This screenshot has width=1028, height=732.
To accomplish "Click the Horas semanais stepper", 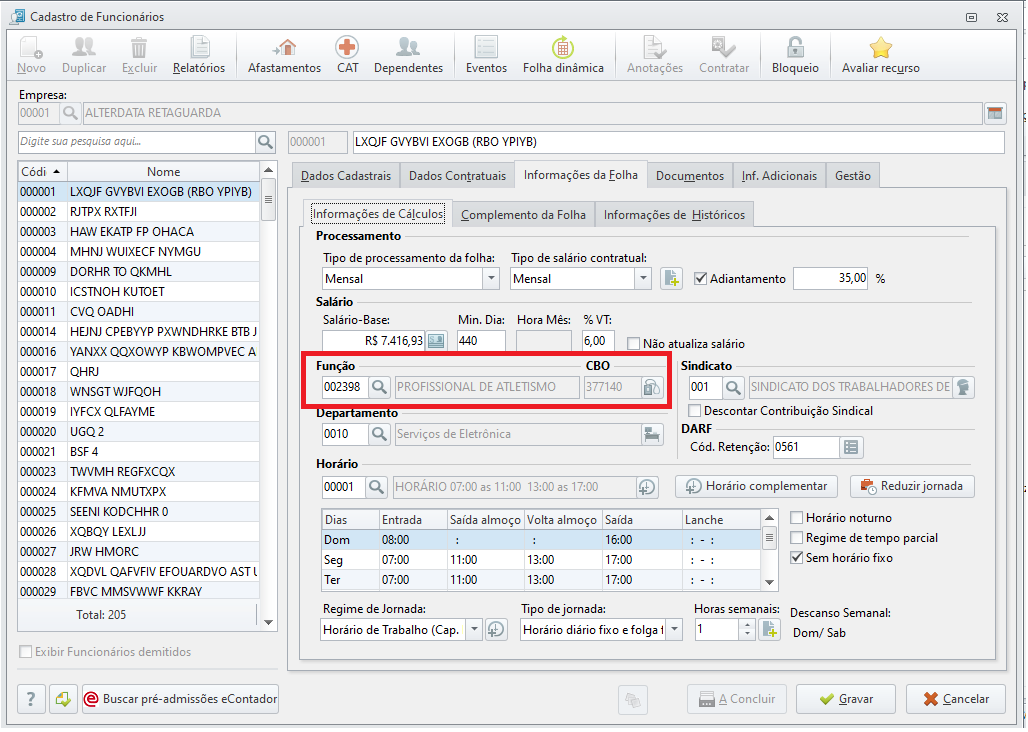I will click(x=747, y=630).
